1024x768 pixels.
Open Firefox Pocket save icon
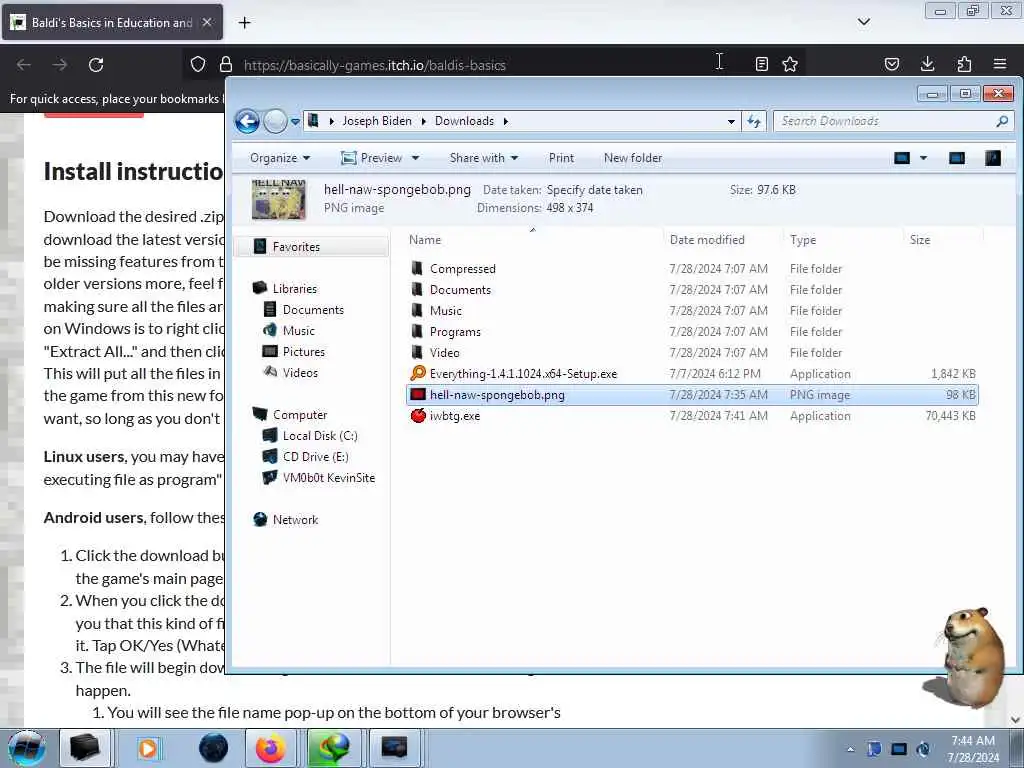[892, 64]
